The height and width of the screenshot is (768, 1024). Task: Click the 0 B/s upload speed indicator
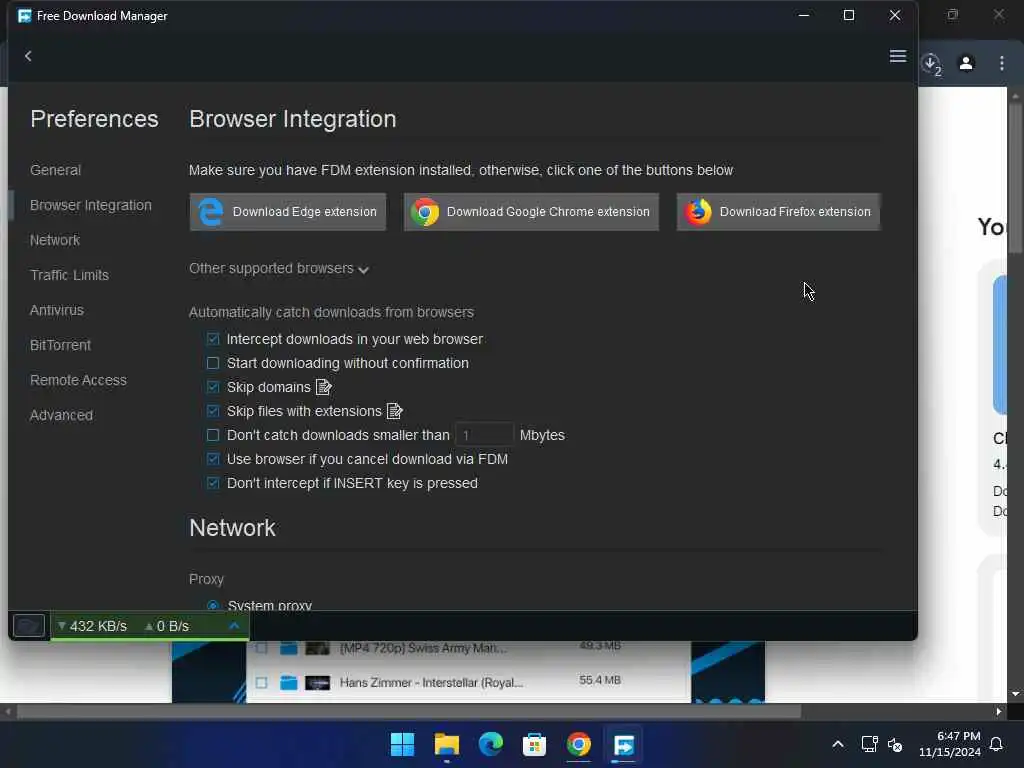167,626
